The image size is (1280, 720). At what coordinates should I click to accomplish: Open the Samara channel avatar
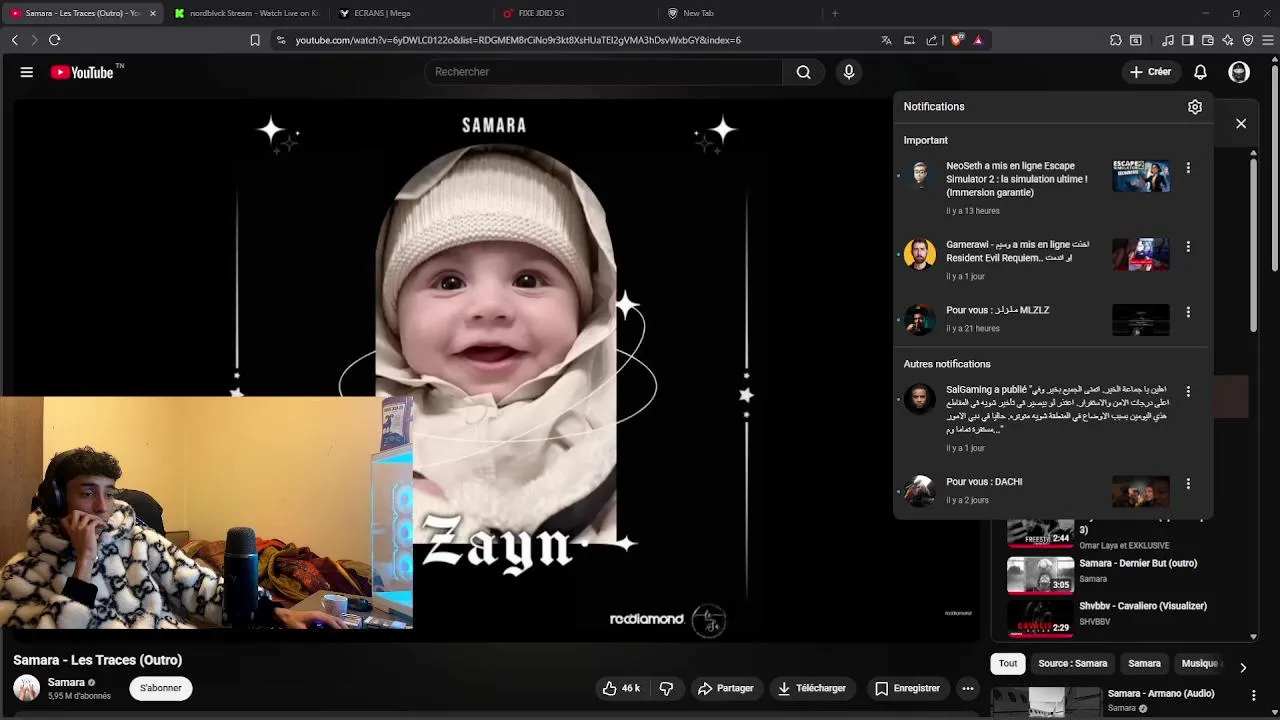tap(26, 688)
